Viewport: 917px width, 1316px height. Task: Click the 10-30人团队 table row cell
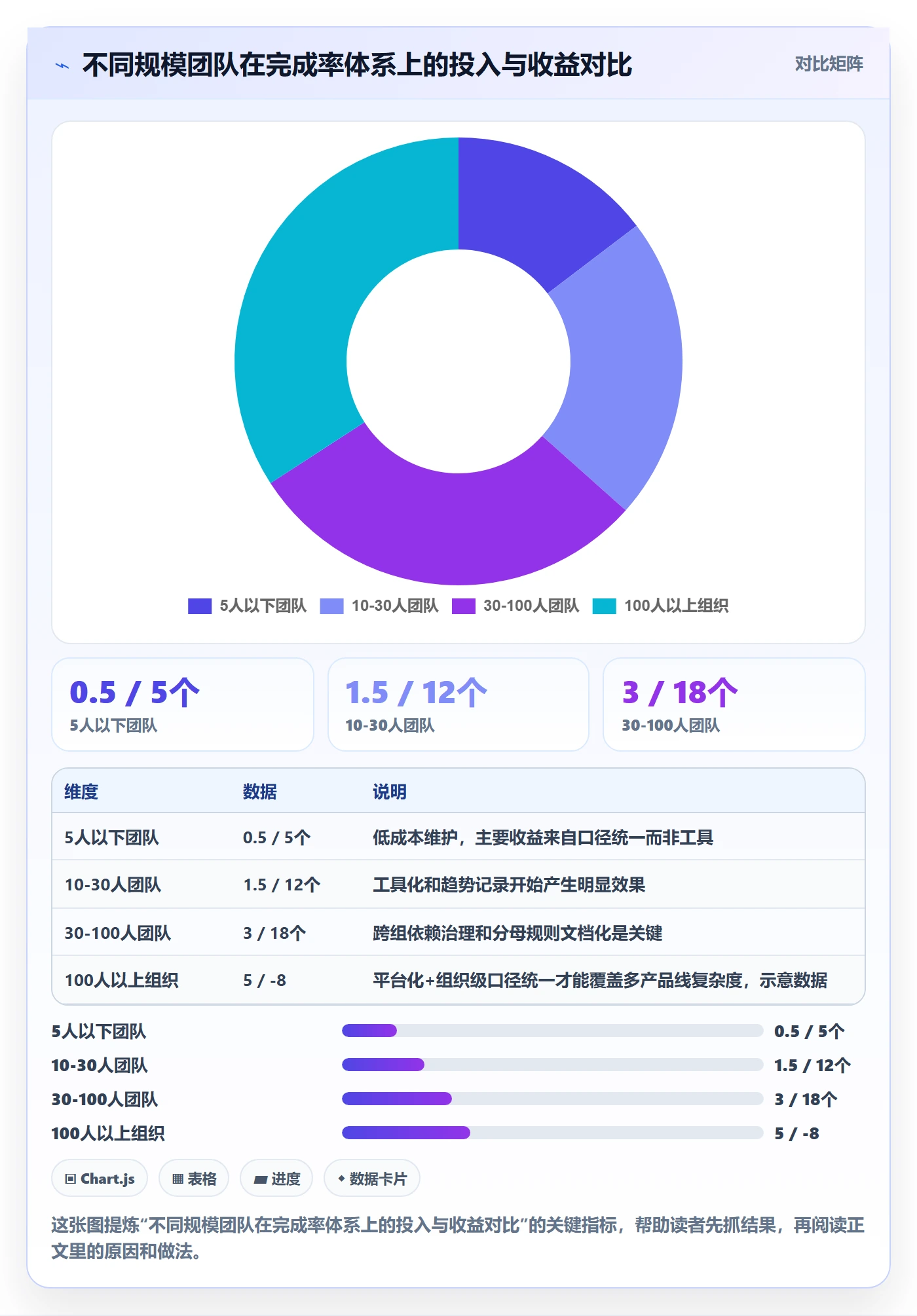click(113, 885)
